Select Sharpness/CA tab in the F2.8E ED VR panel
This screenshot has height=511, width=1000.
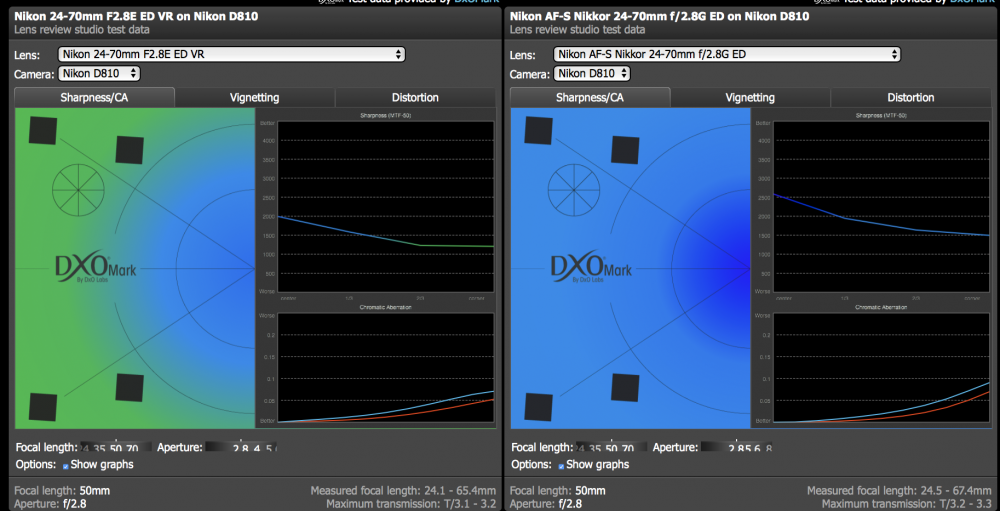click(94, 98)
